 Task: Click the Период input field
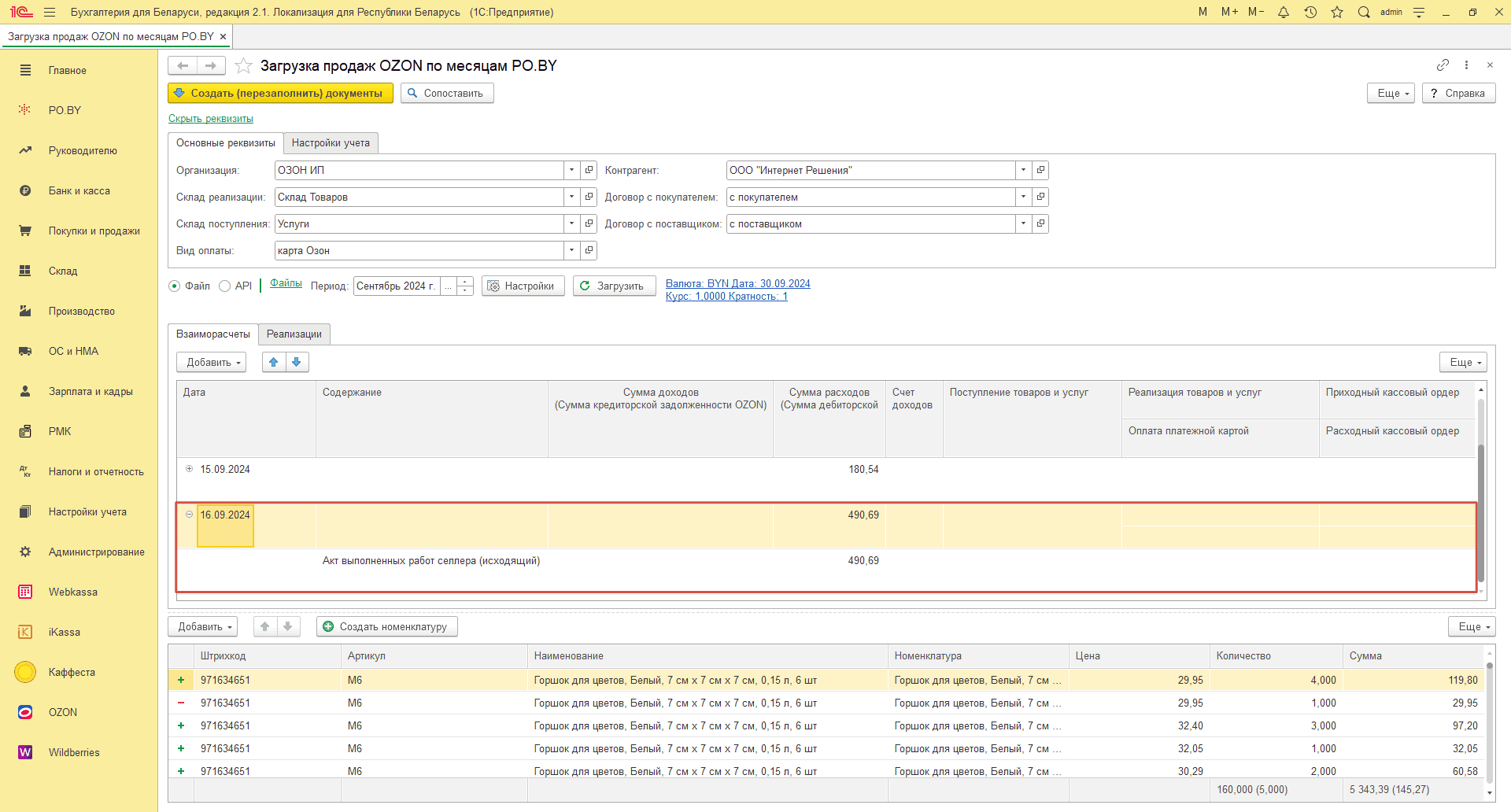tap(397, 286)
